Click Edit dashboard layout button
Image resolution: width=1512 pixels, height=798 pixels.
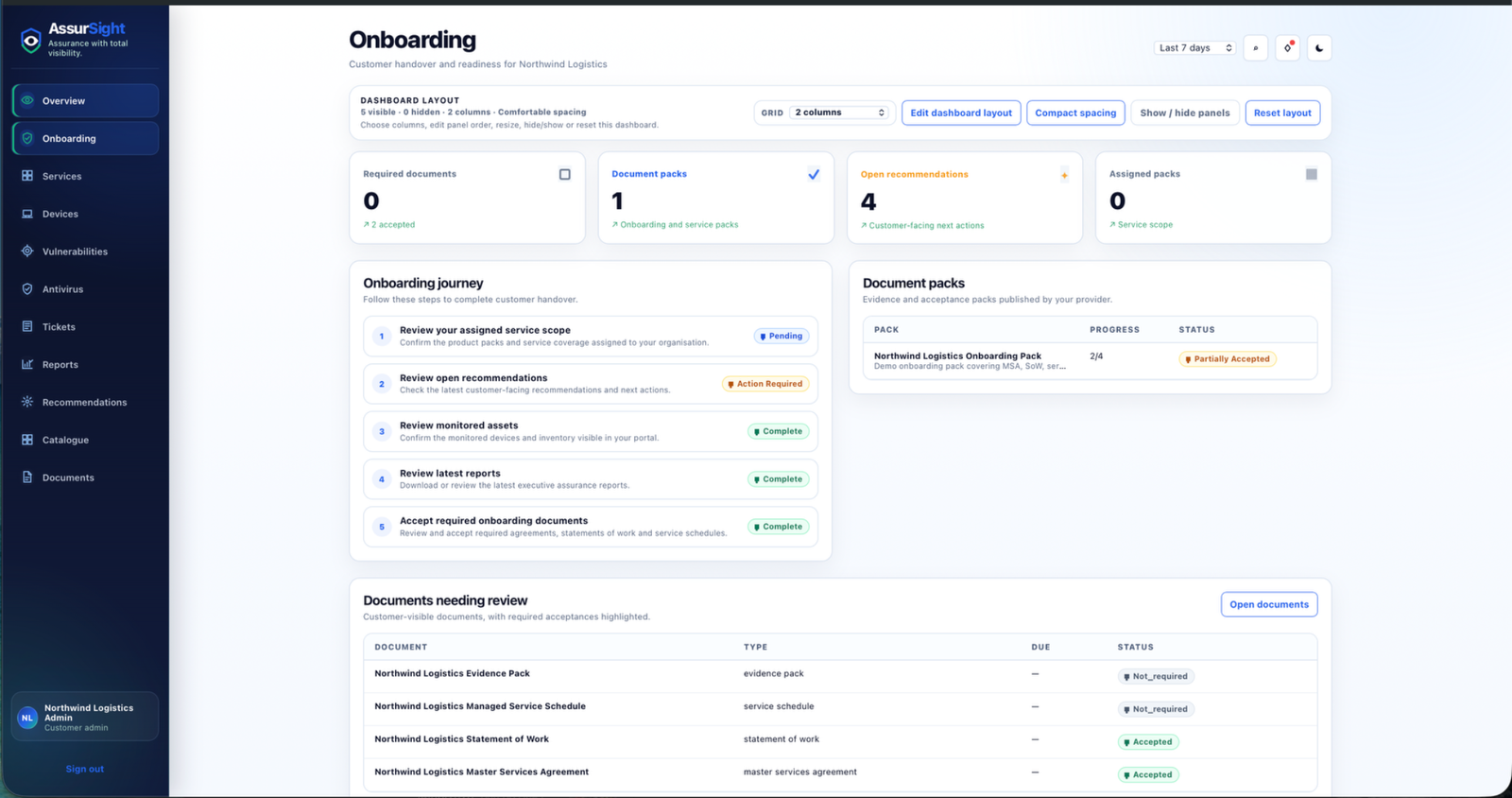(x=961, y=113)
